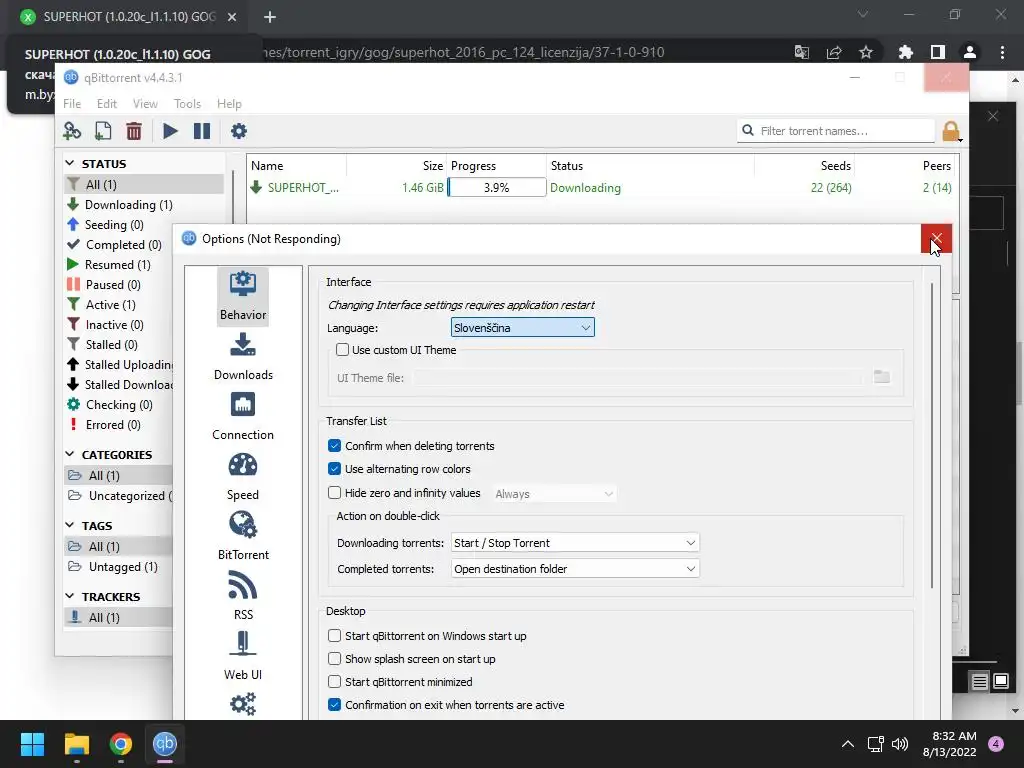Enable Show splash screen on start up
Screen dimensions: 1024x768
click(x=334, y=658)
